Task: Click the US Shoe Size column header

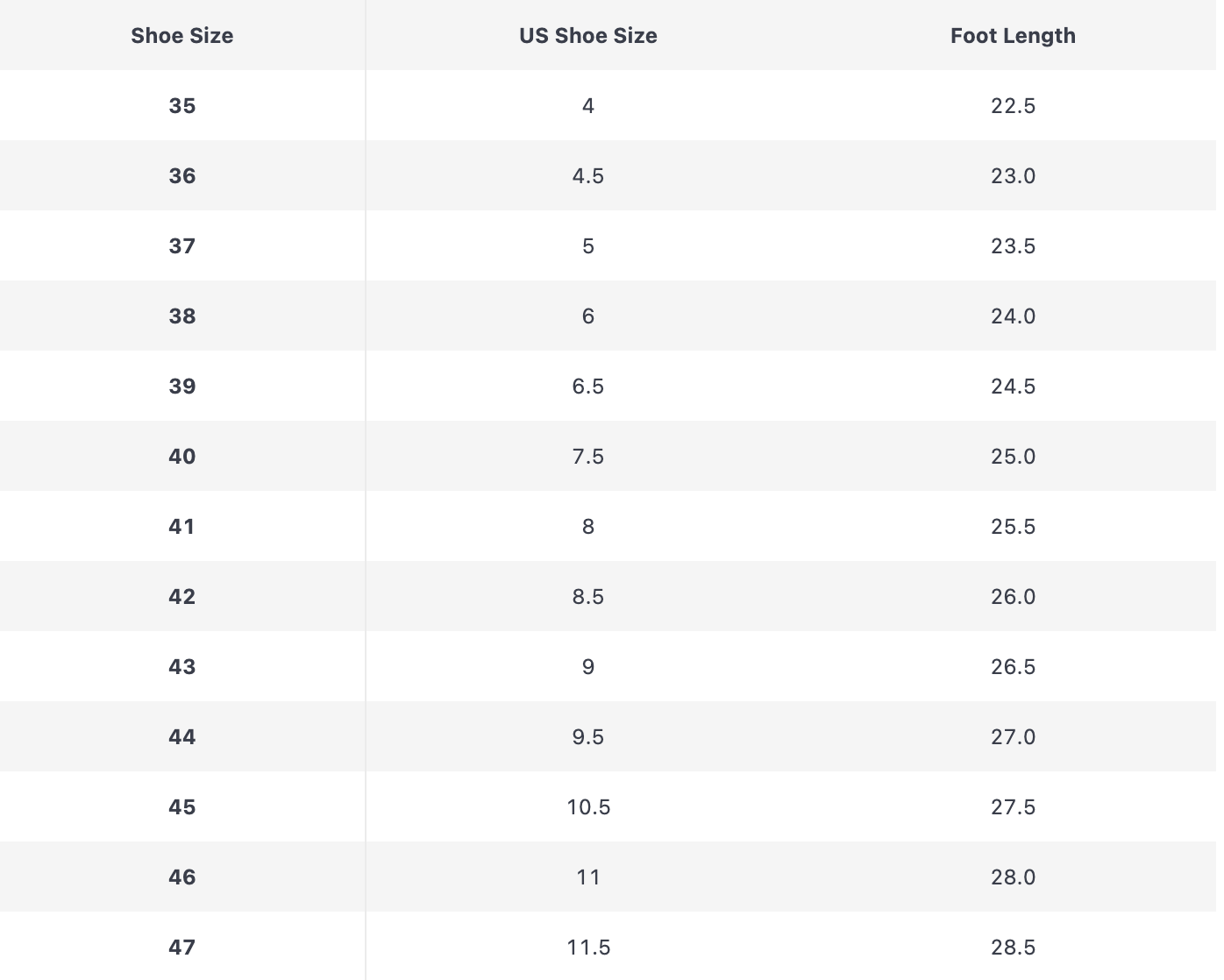Action: [587, 36]
